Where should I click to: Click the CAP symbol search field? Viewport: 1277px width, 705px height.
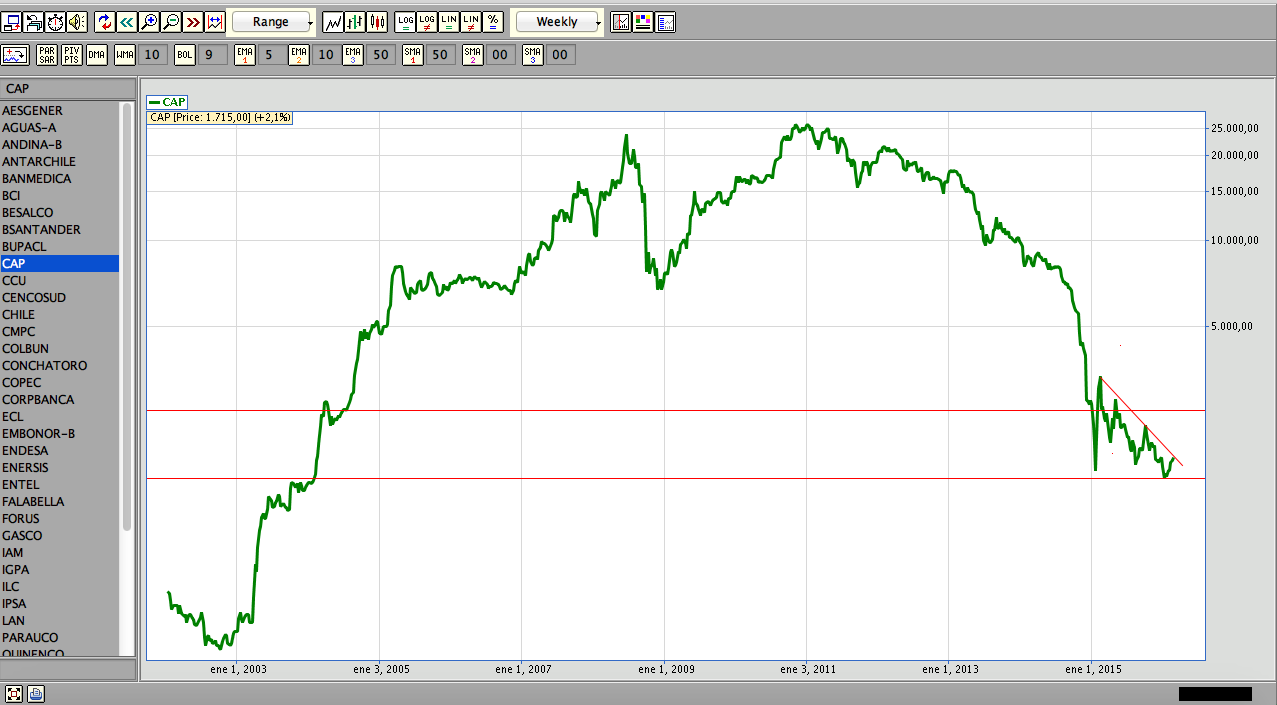67,89
